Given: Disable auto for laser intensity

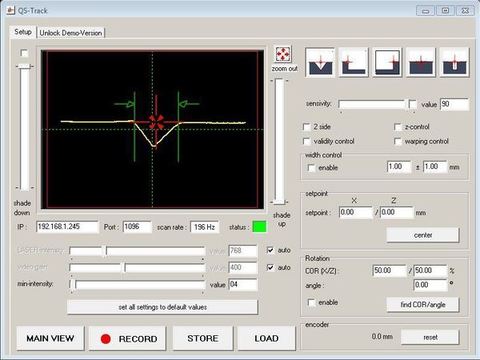Looking at the screenshot, I should coord(271,250).
